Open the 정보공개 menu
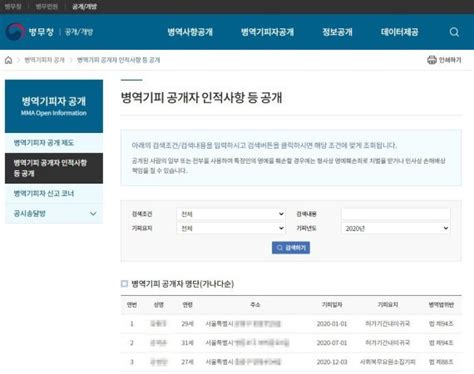474x374 pixels. tap(337, 32)
